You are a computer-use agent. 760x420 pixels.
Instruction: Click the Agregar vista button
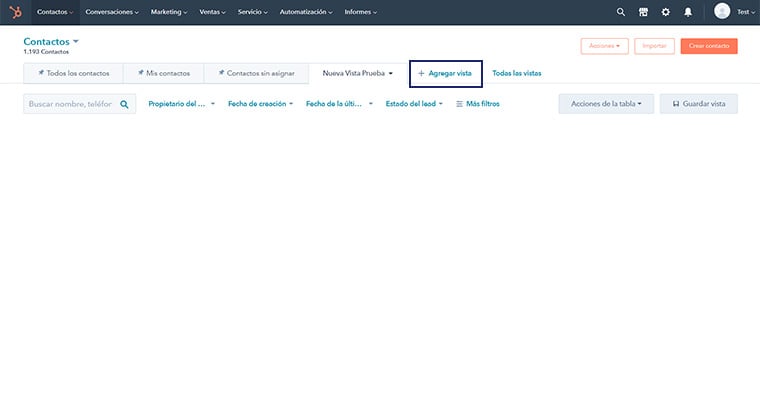[445, 73]
